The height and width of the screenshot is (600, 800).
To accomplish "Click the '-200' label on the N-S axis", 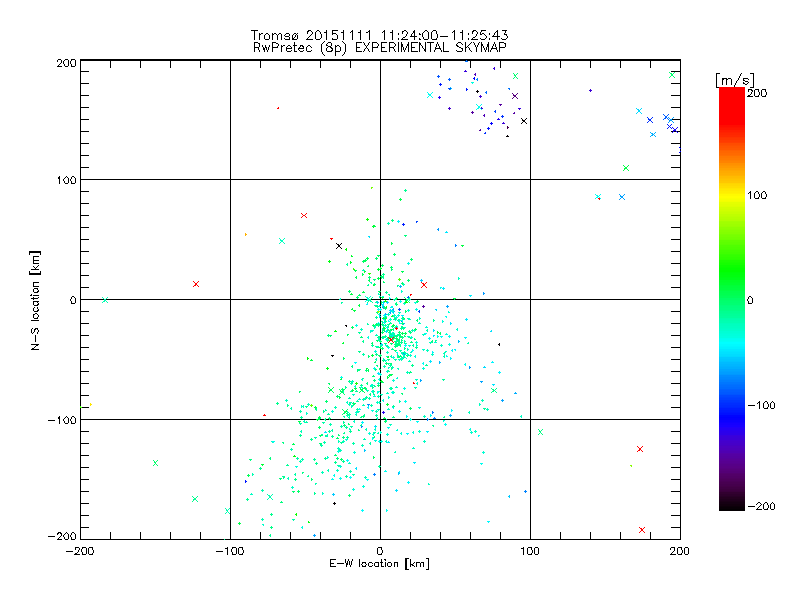I will (x=62, y=536).
